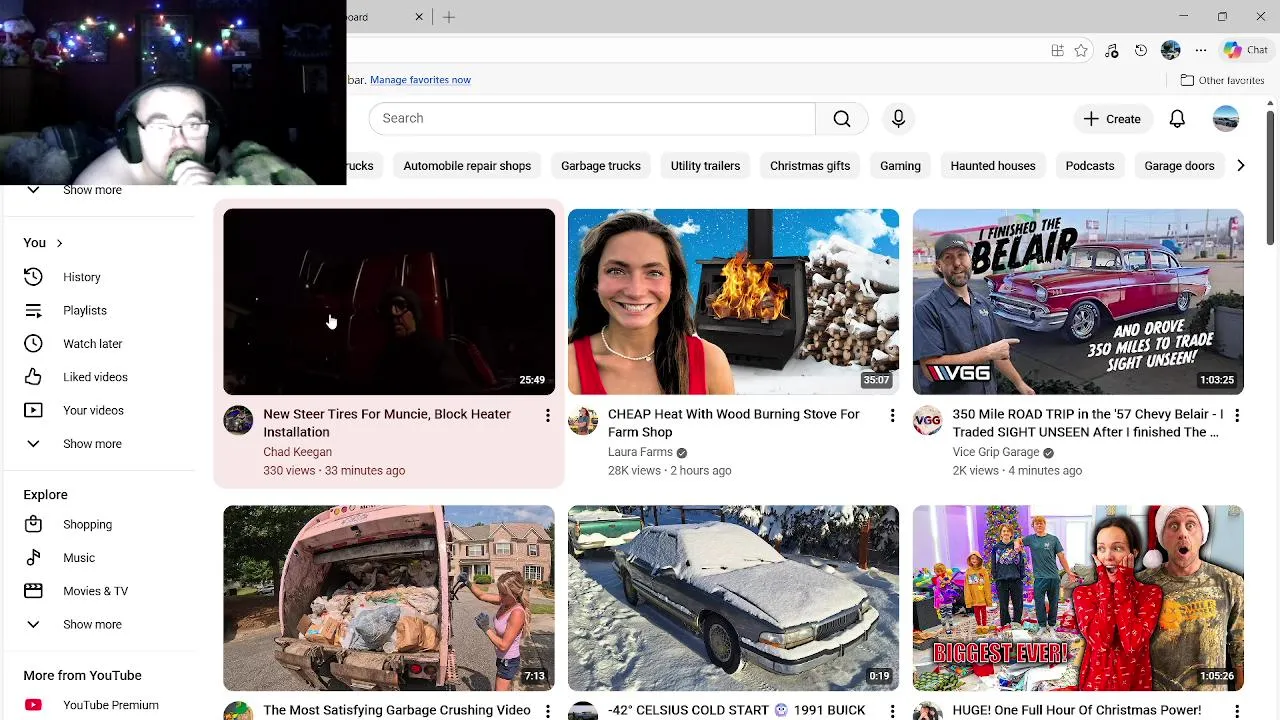The height and width of the screenshot is (720, 1280).
Task: Click the History icon in sidebar
Action: (33, 277)
